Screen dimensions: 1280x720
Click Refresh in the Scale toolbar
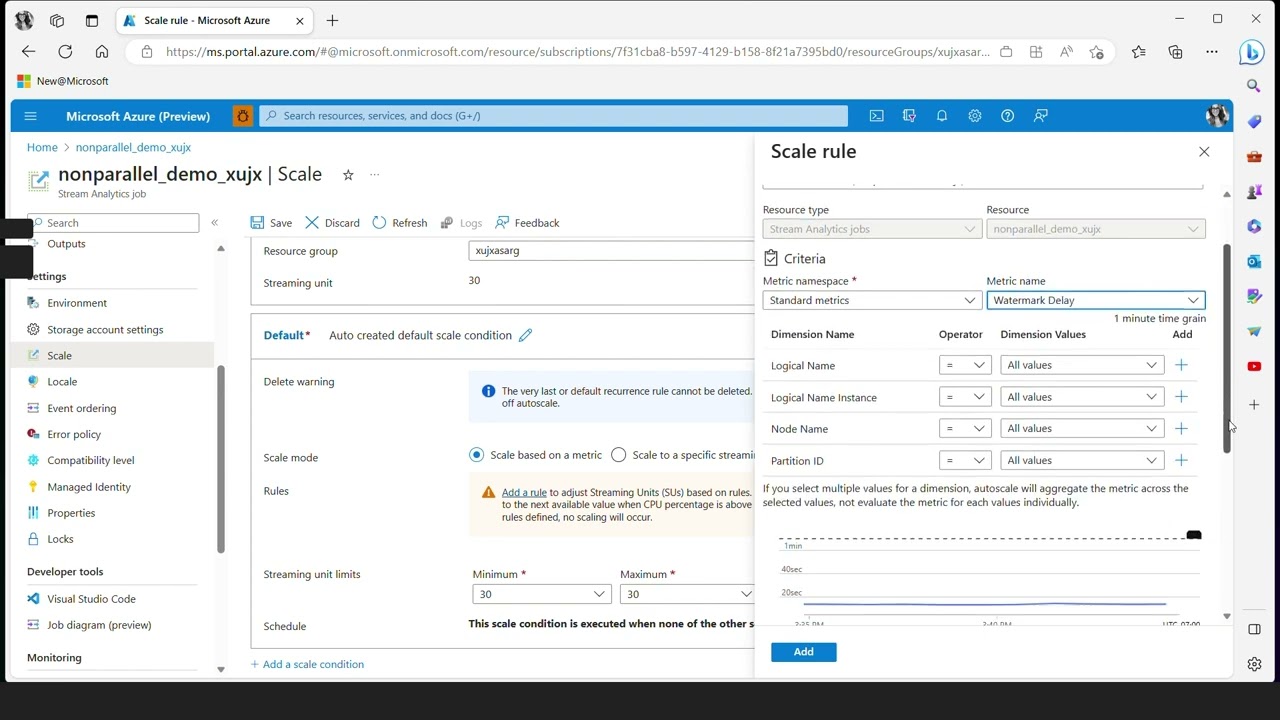pyautogui.click(x=399, y=223)
